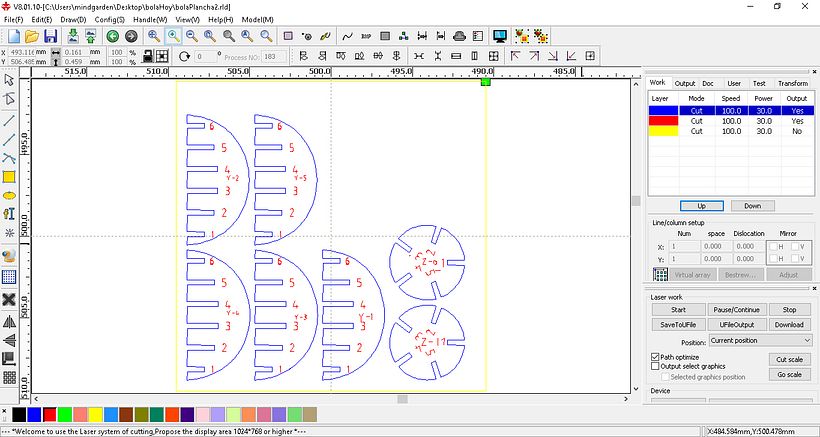Switch to the Output tab
This screenshot has width=820, height=437.
tap(685, 83)
